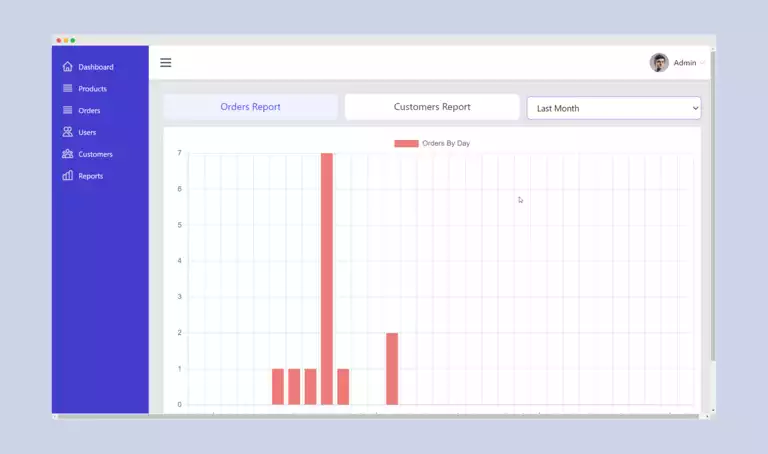The image size is (768, 454).
Task: Click the vertical page scrollbar
Action: pyautogui.click(x=713, y=206)
